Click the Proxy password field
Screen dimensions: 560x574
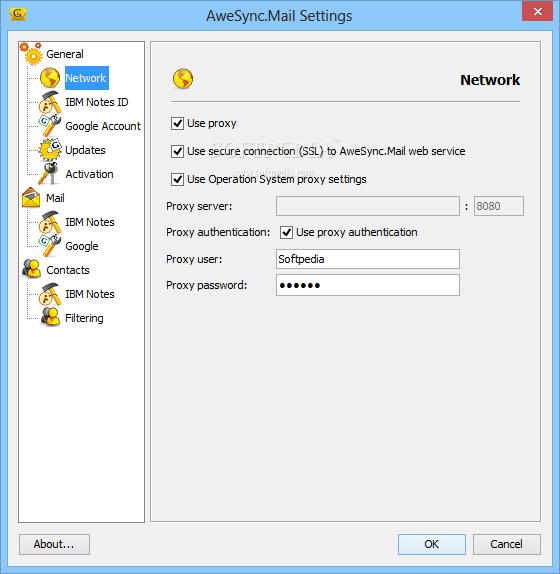[368, 285]
